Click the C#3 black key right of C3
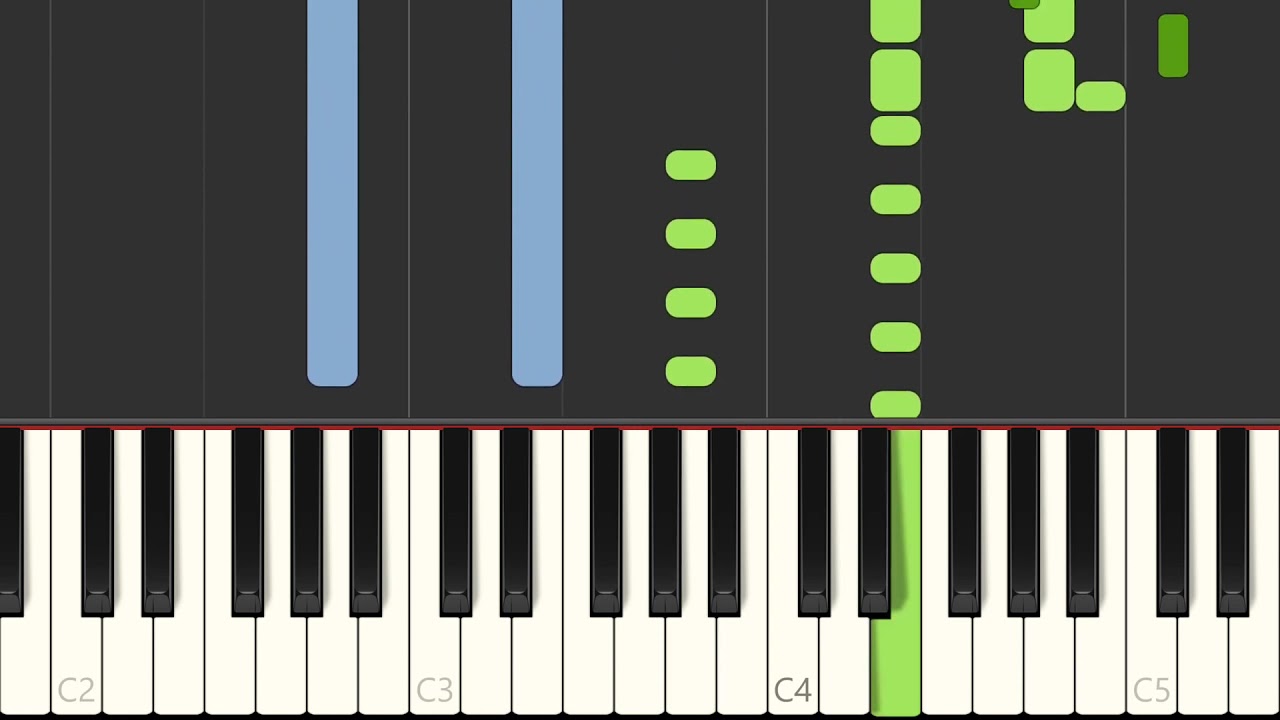Viewport: 1280px width, 720px height. tap(456, 520)
